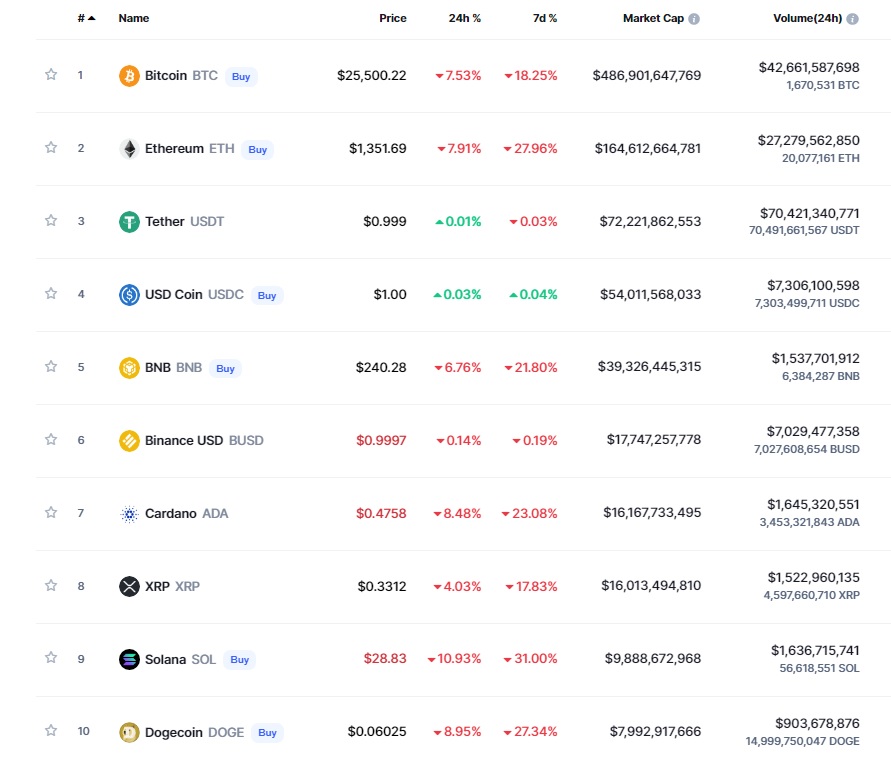The height and width of the screenshot is (761, 891).
Task: Favorite XRP with its star icon
Action: click(x=51, y=586)
